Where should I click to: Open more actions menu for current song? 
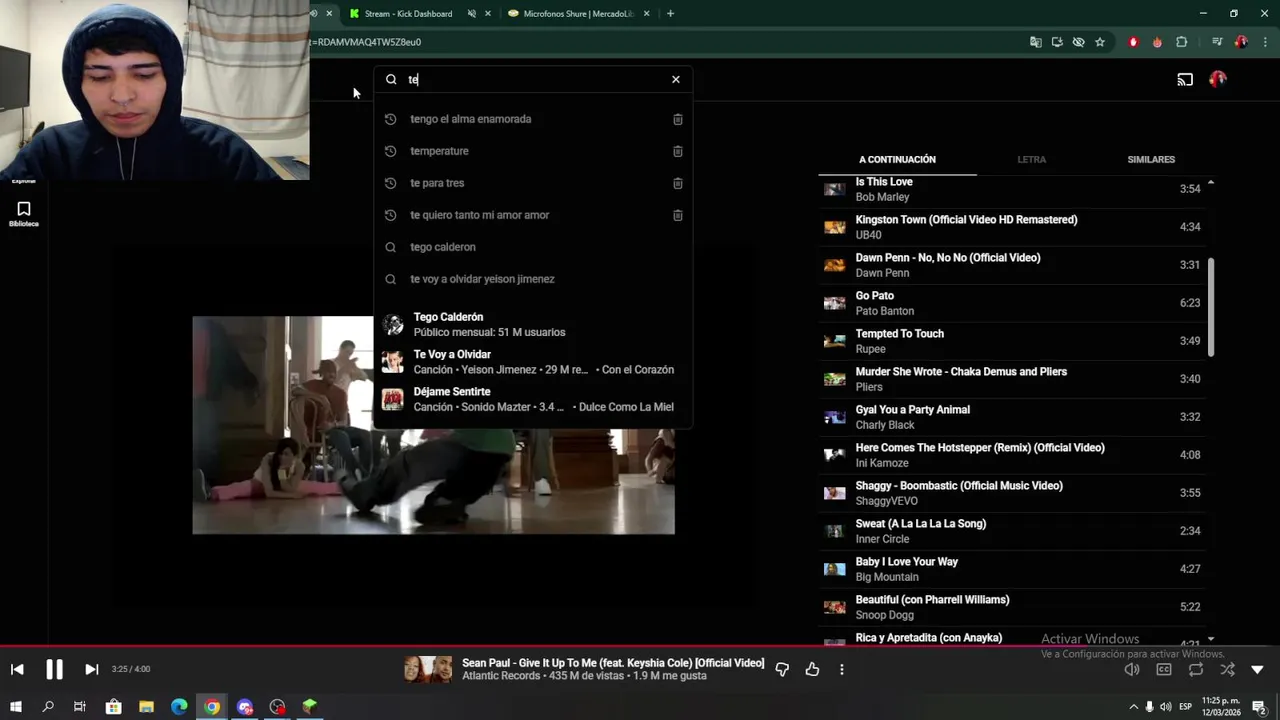[842, 669]
